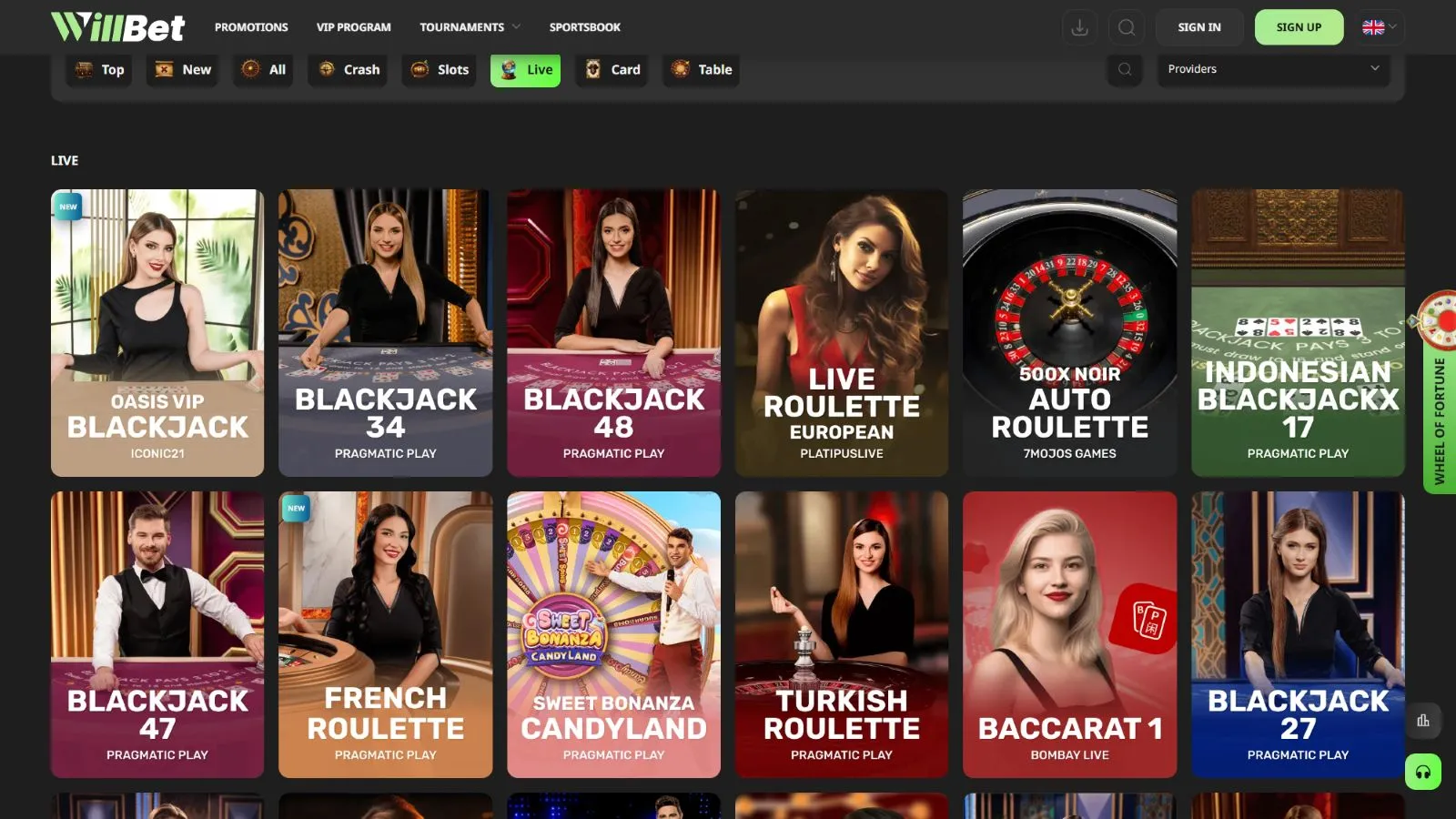Screen dimensions: 1456x819
Task: Expand the Providers dropdown
Action: click(x=1272, y=69)
